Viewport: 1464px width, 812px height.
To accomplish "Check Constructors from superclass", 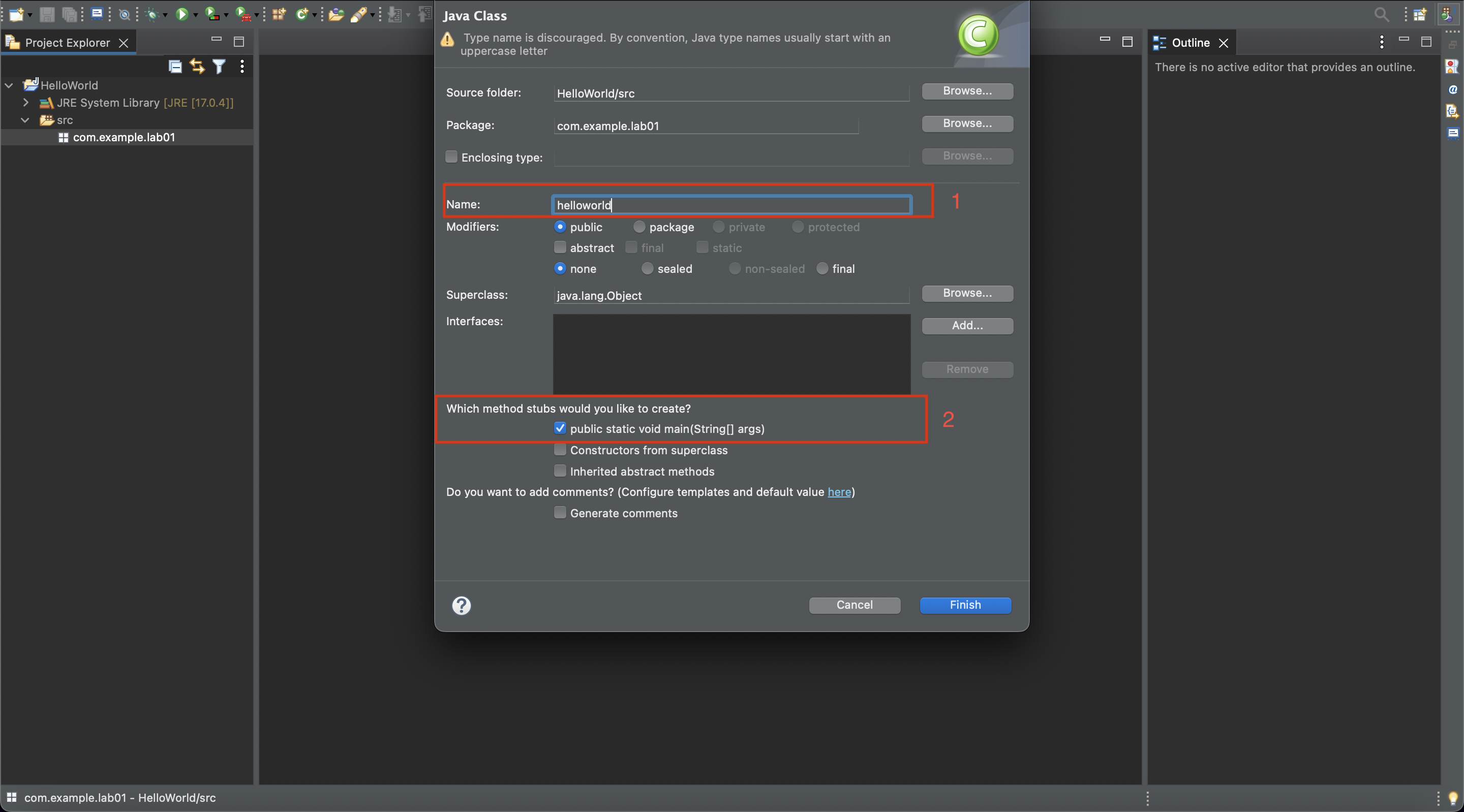I will tap(560, 450).
